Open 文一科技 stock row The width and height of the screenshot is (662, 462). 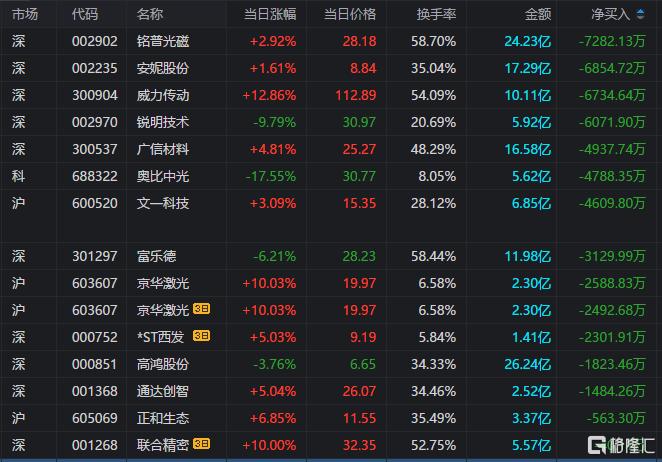pyautogui.click(x=331, y=203)
